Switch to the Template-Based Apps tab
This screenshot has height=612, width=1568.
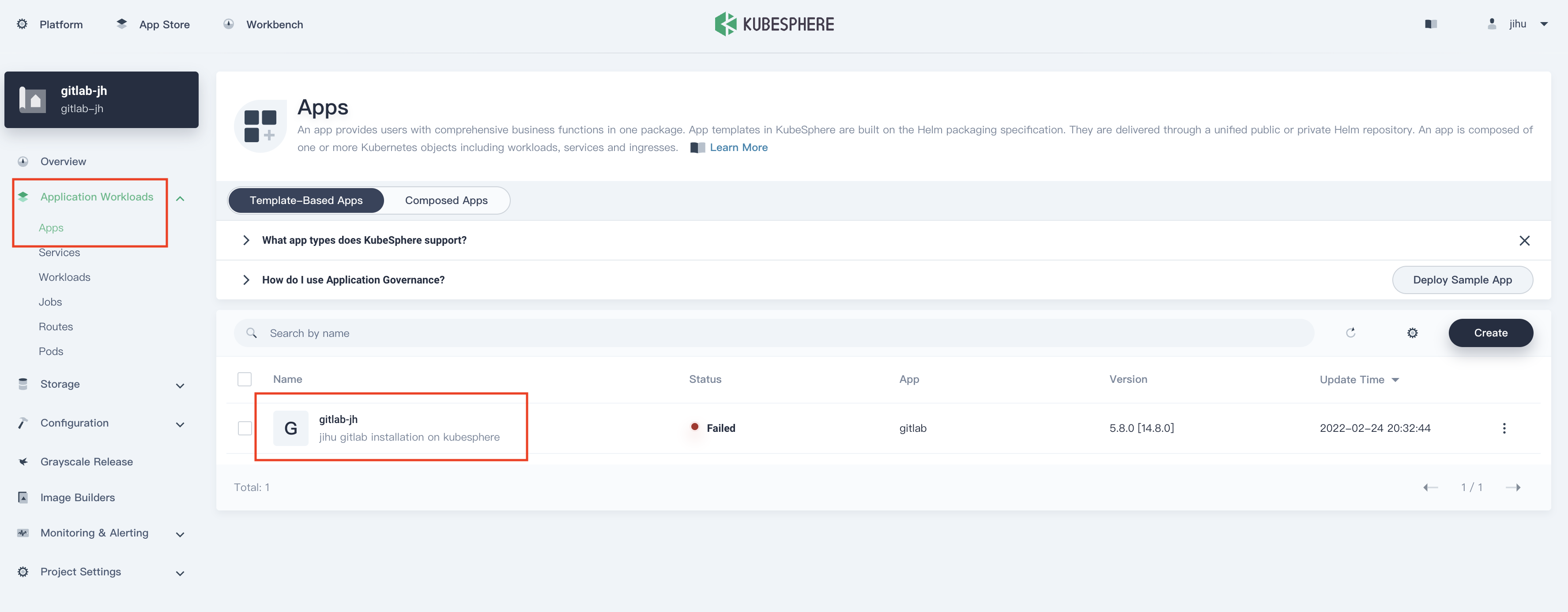click(x=306, y=200)
